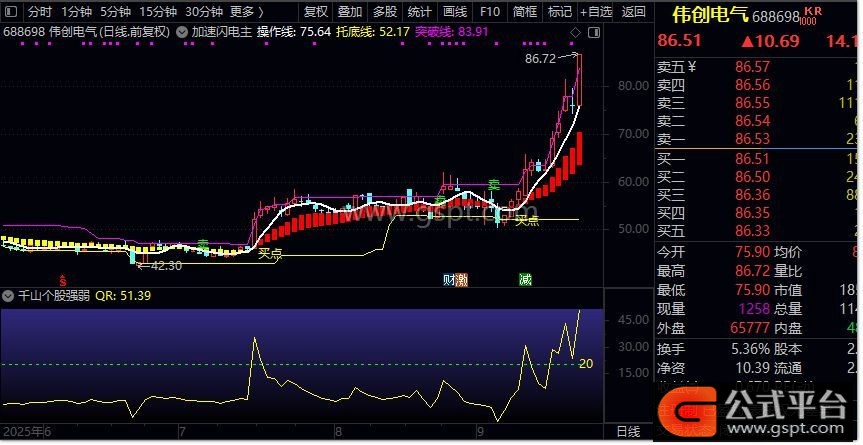Viewport: 863px width, 445px height.
Task: Click the green 减 marker icon
Action: pos(525,280)
